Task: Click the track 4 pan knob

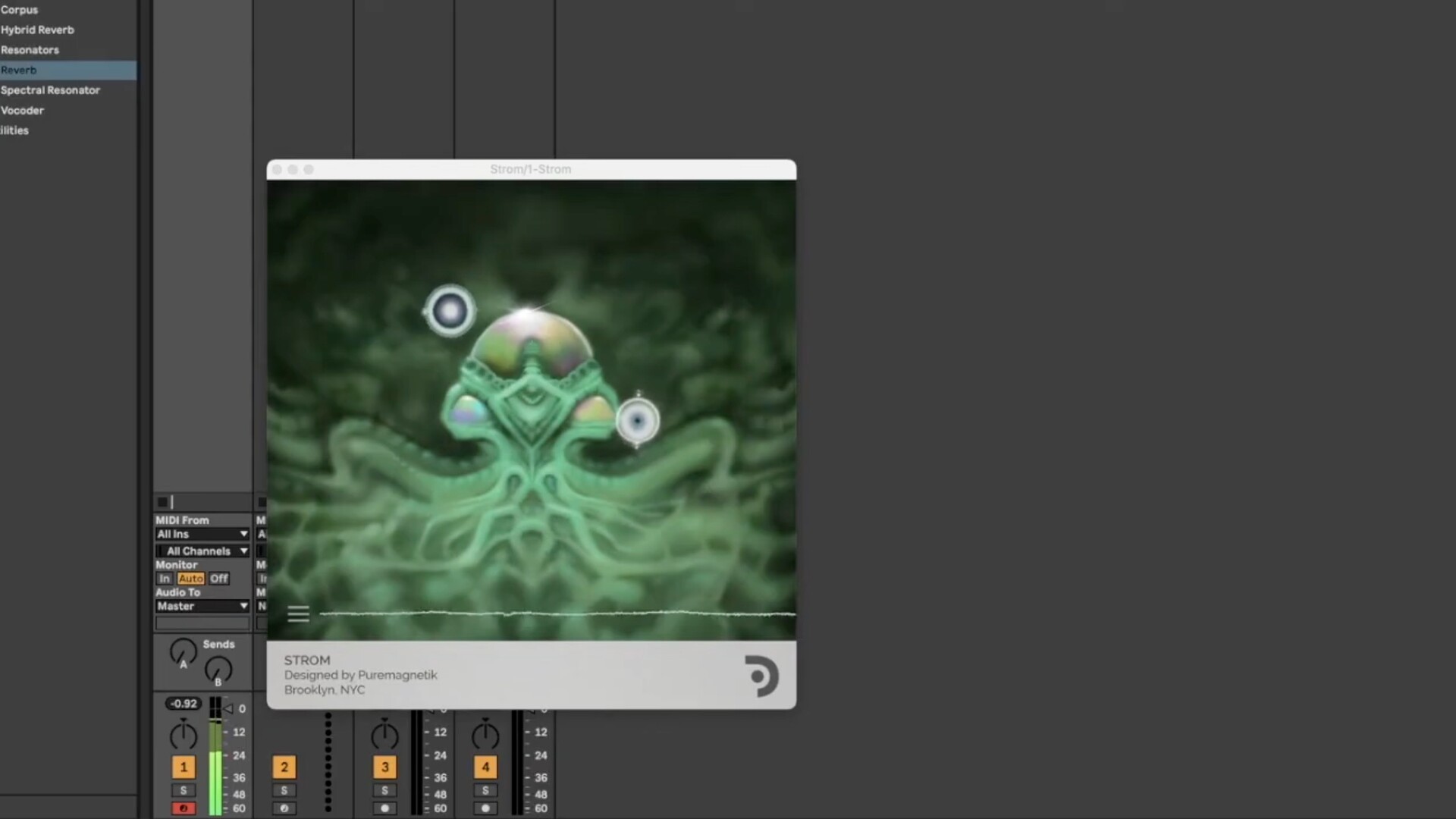Action: point(485,734)
